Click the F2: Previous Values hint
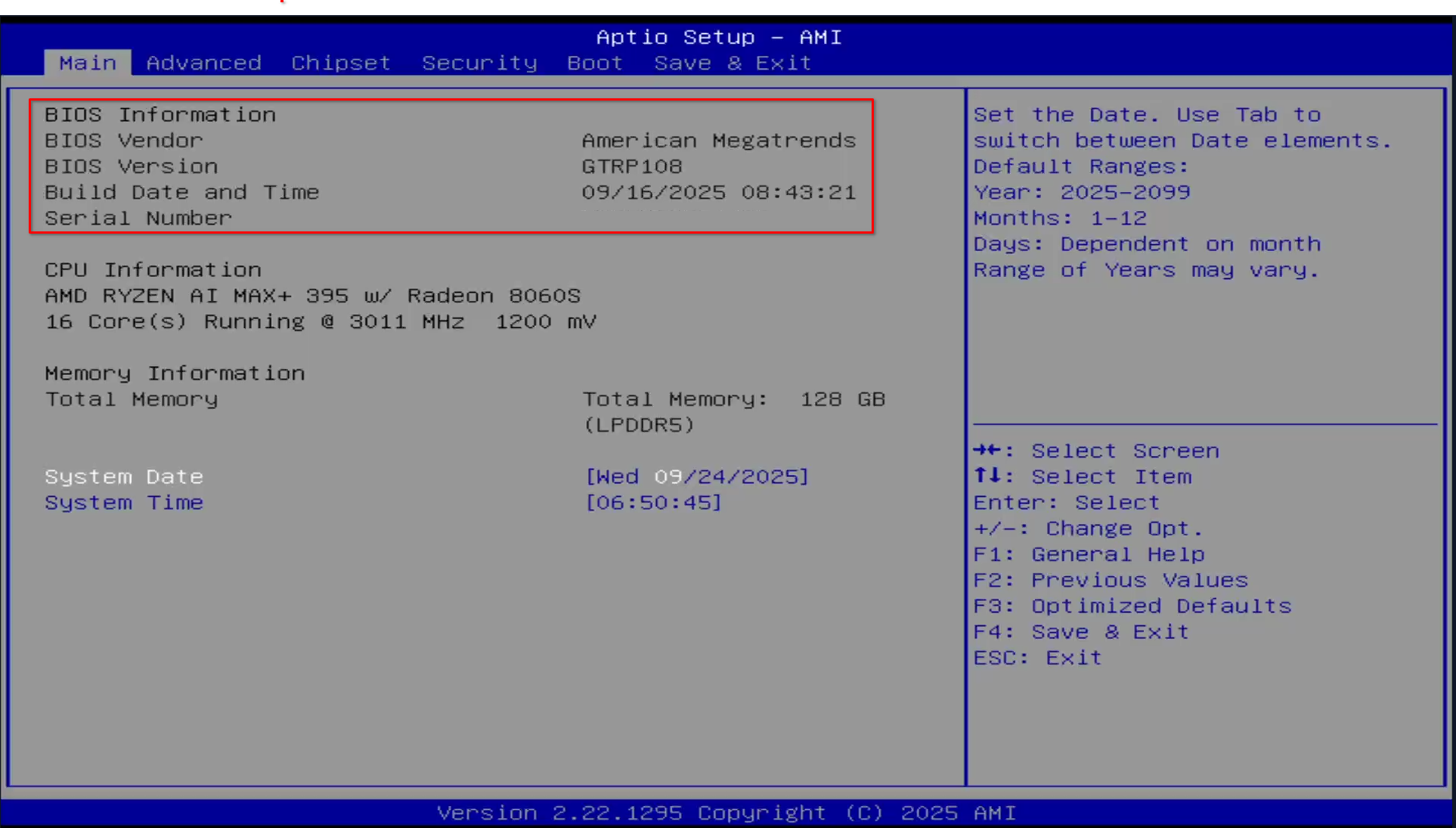 (1111, 581)
